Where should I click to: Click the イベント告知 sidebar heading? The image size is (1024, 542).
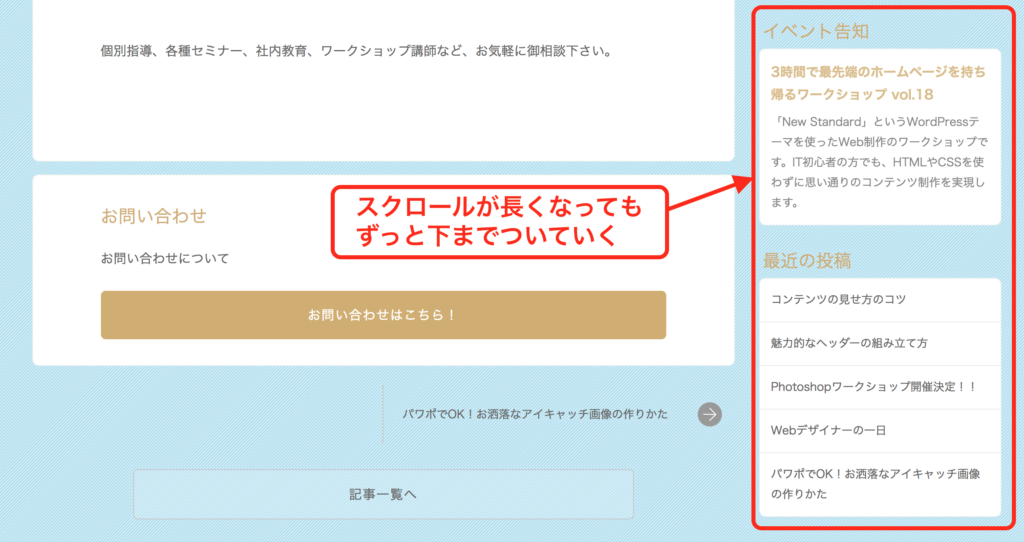815,31
